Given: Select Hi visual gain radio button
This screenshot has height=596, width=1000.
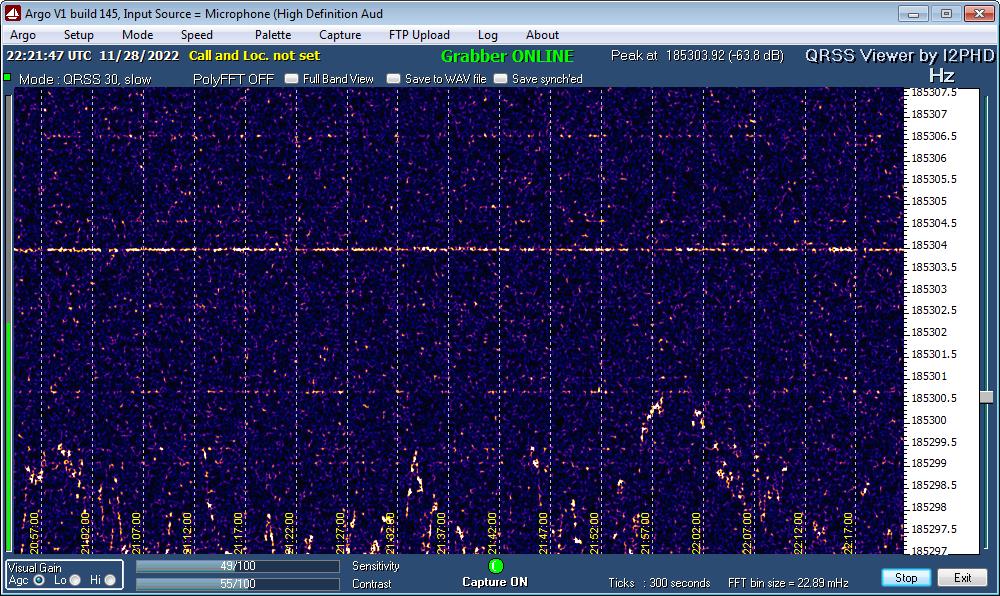Looking at the screenshot, I should (110, 580).
